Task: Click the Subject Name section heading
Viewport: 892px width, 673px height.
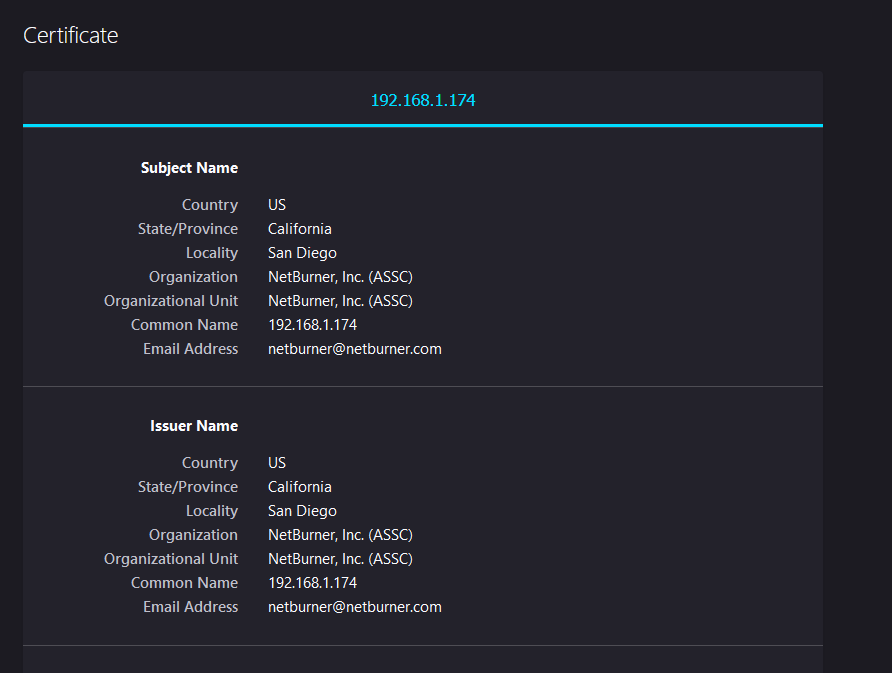Action: point(189,168)
